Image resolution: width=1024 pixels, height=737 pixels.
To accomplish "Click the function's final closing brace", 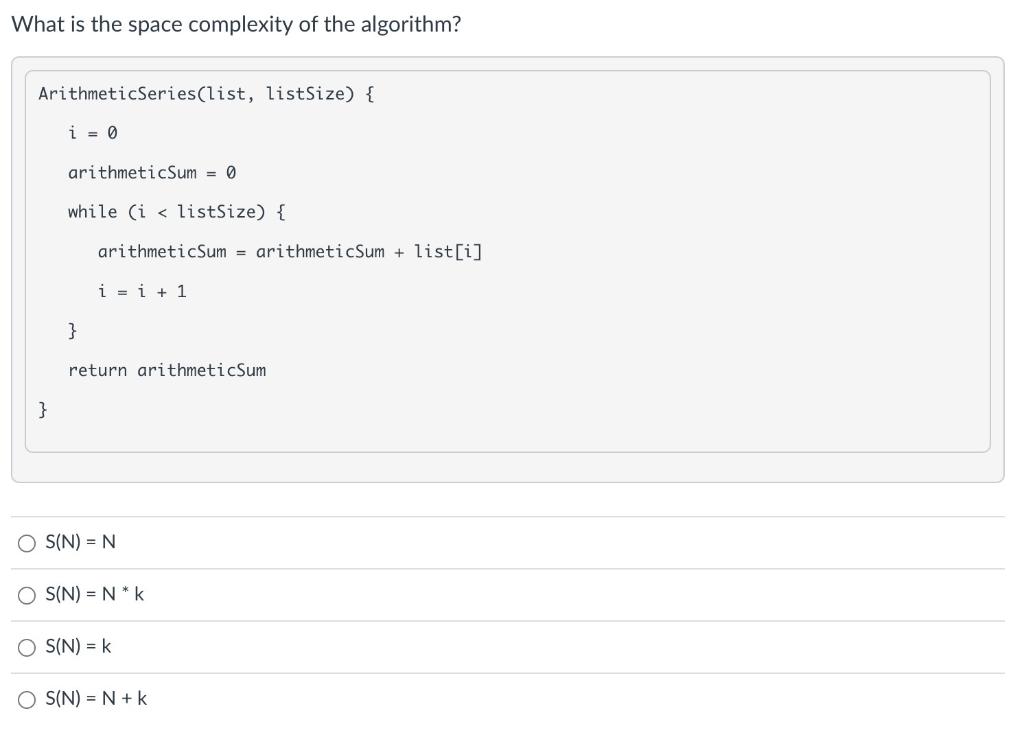I will click(43, 409).
